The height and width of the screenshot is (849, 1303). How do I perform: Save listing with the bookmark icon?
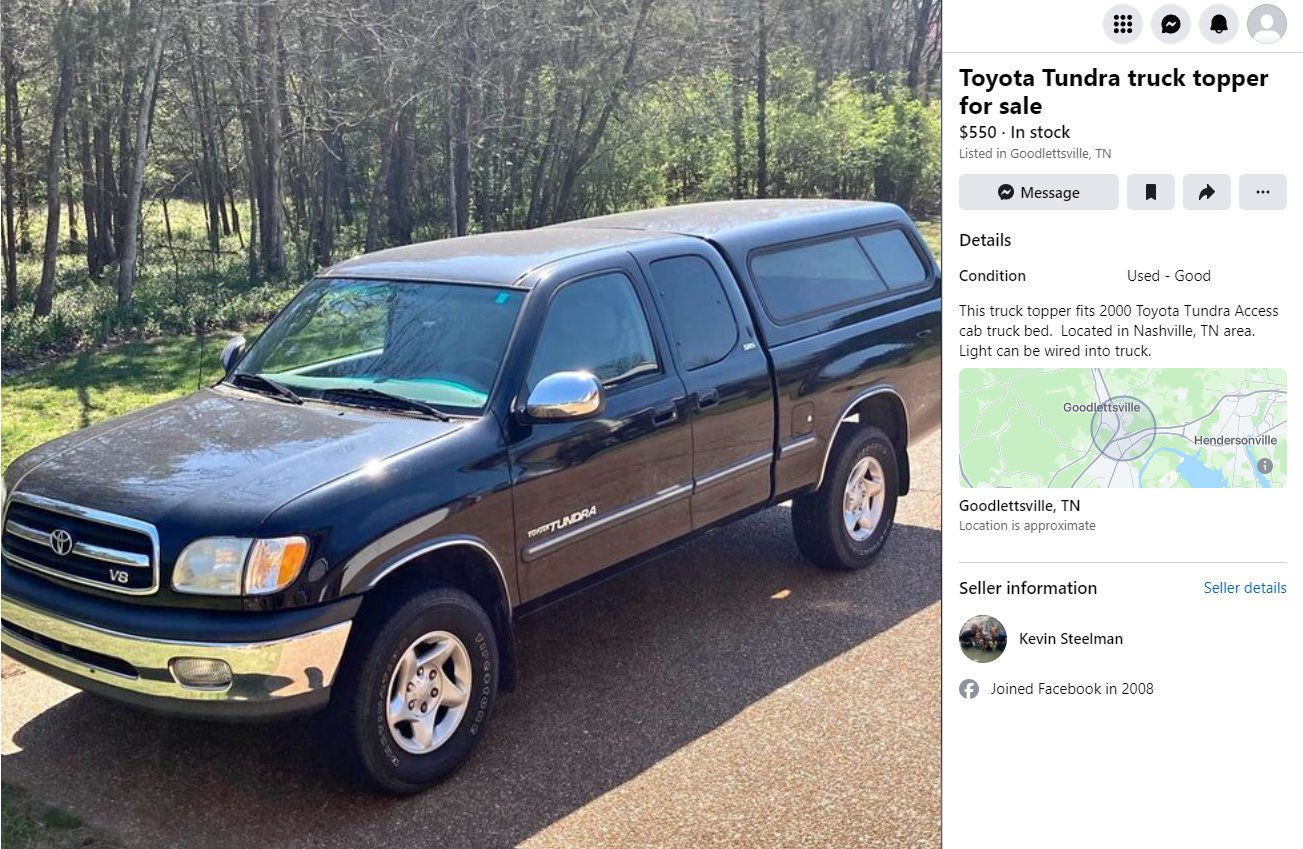(1151, 192)
